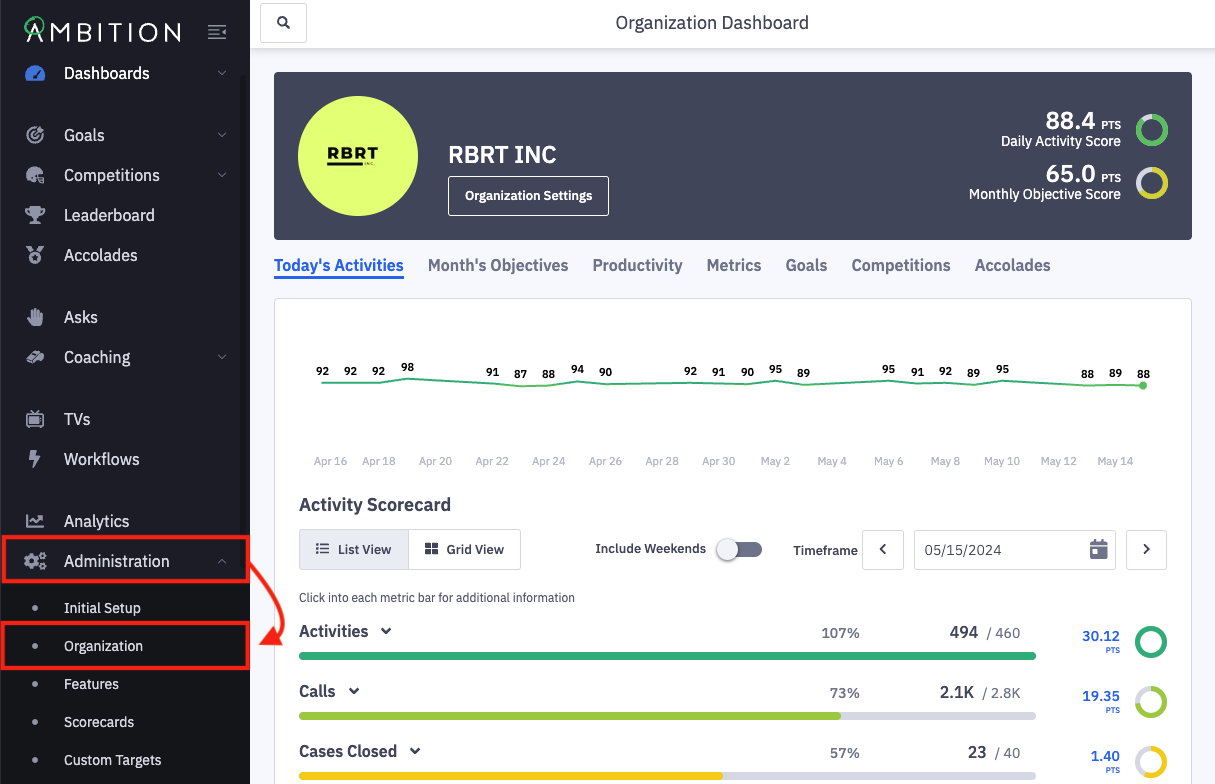Switch to the Productivity tab

pyautogui.click(x=637, y=265)
